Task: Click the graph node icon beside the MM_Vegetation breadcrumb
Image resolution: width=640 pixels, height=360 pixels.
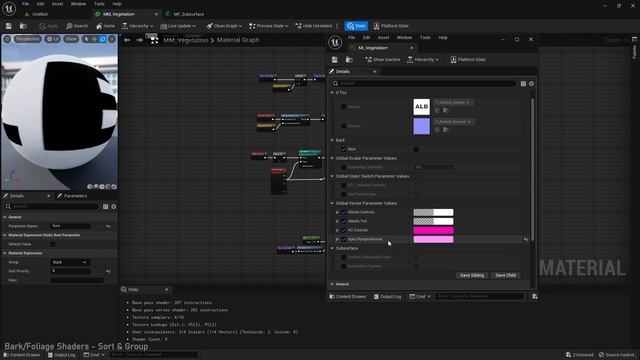Action: (x=154, y=40)
